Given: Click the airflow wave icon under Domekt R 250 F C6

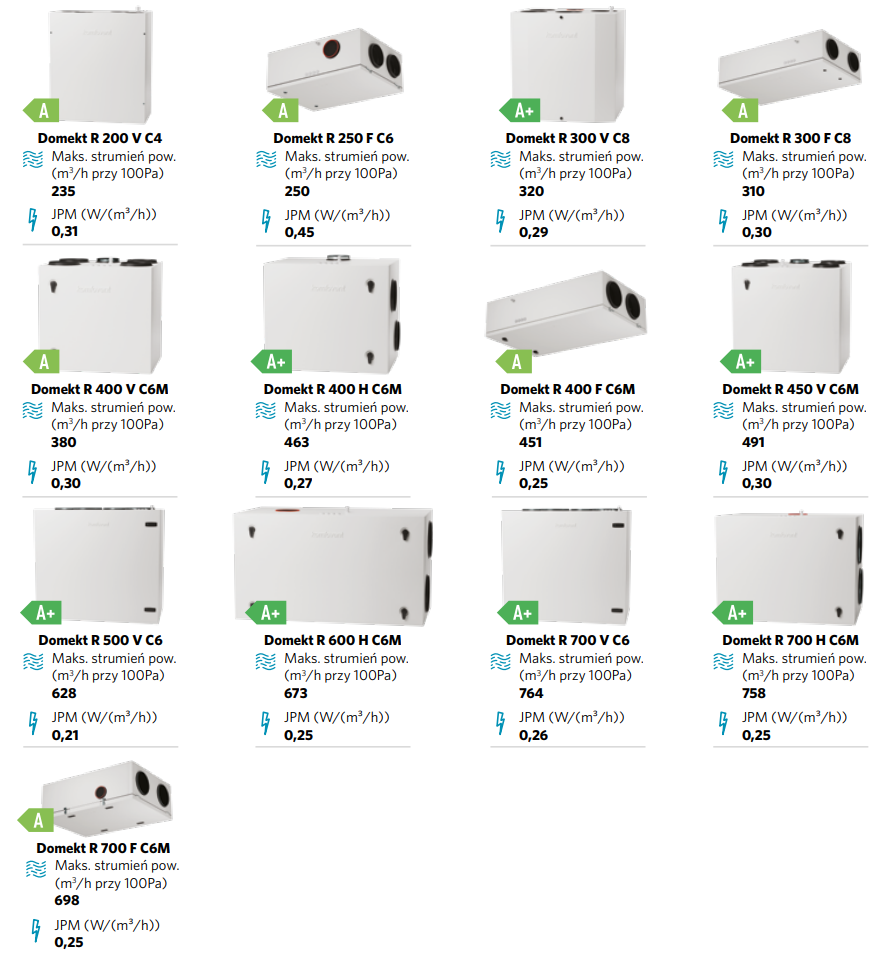Looking at the screenshot, I should 266,159.
